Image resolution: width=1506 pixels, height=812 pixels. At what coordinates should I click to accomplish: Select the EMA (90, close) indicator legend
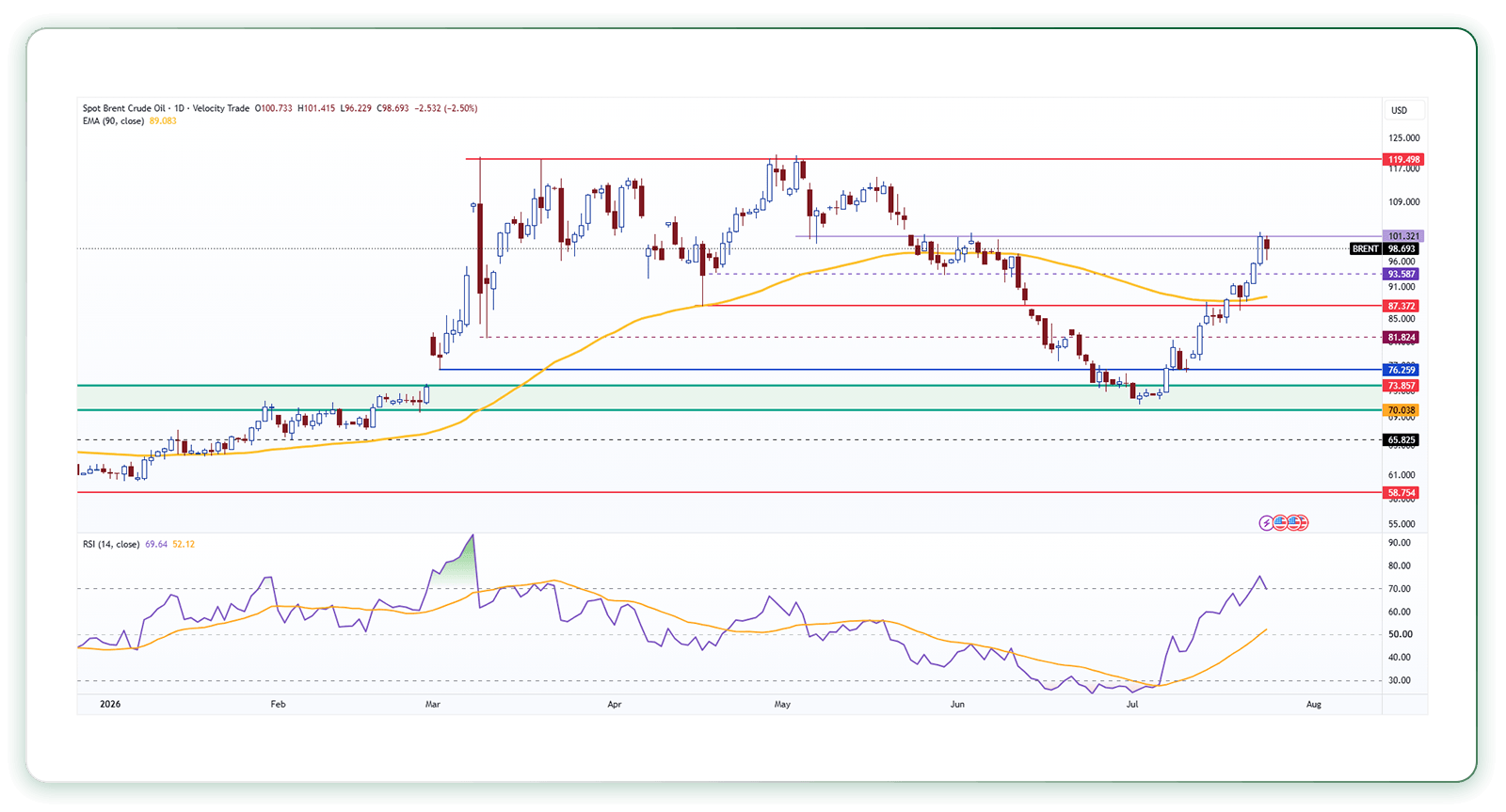pos(113,120)
